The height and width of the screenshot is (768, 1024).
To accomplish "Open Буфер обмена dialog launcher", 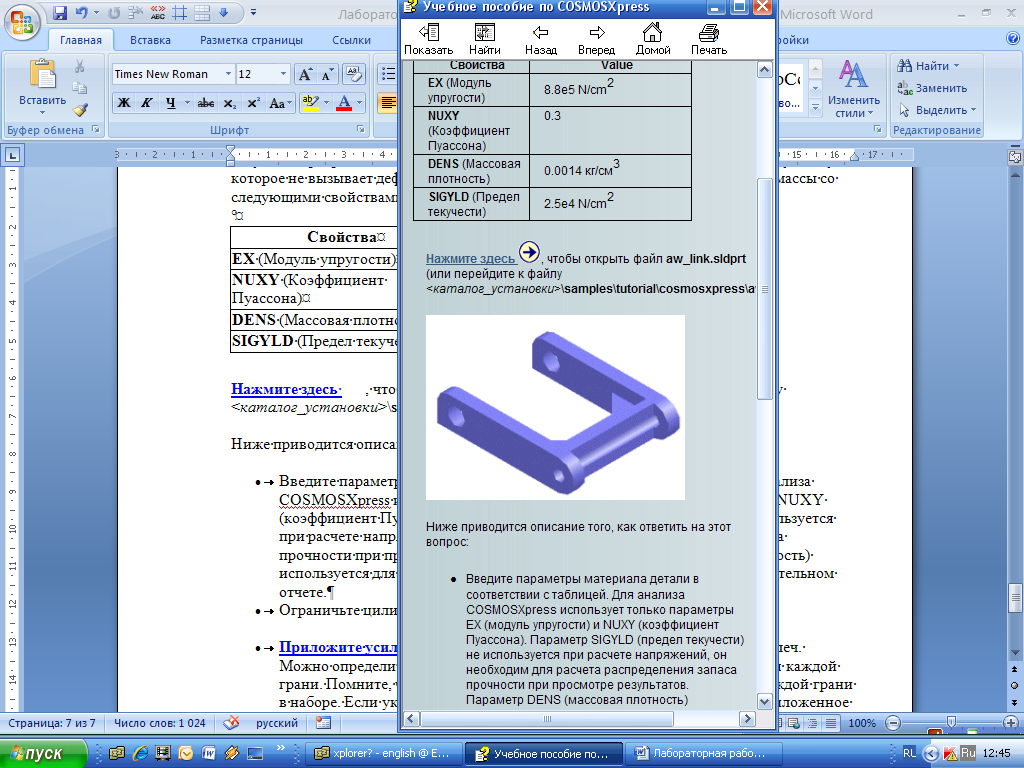I will pos(96,129).
